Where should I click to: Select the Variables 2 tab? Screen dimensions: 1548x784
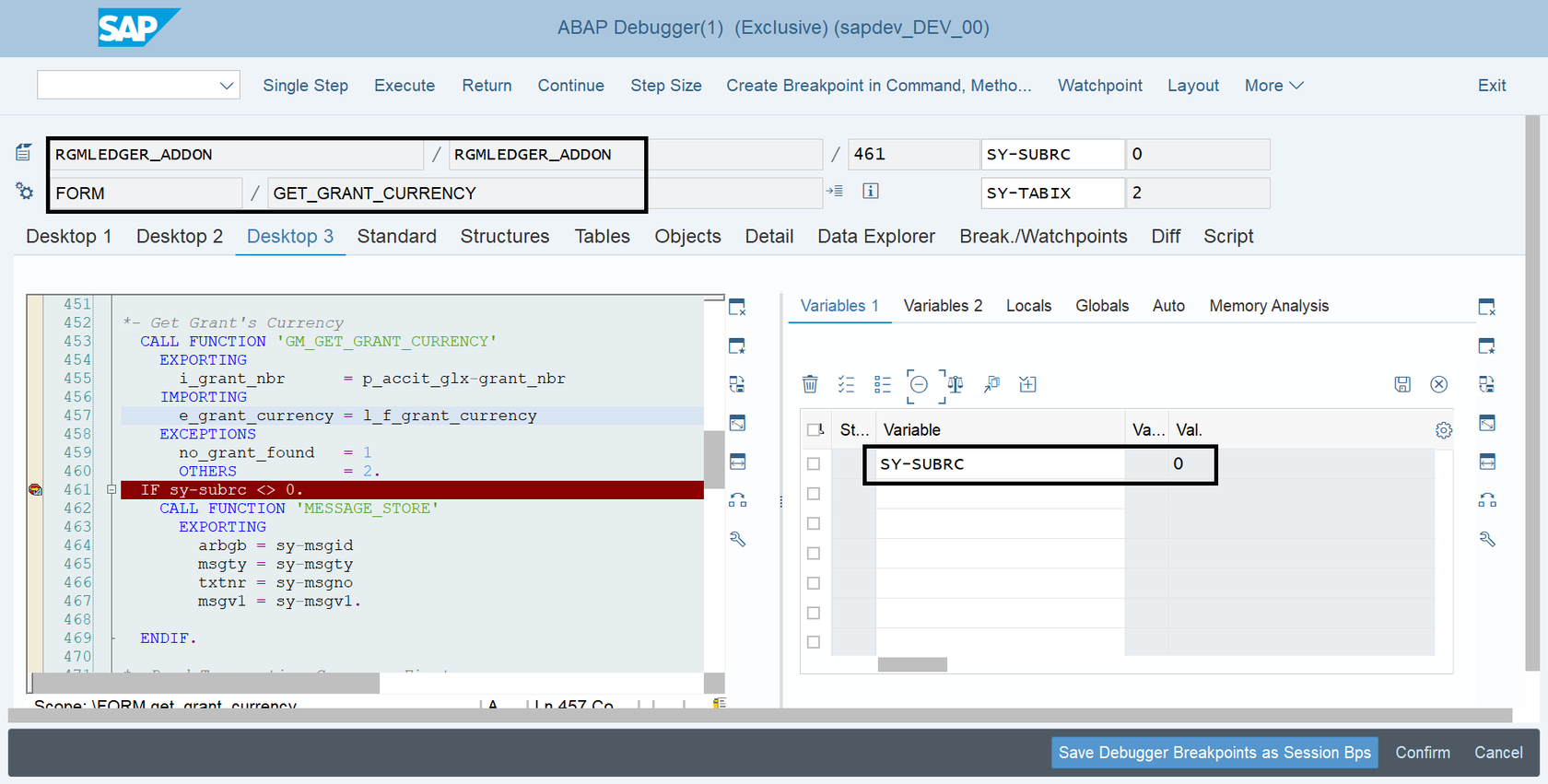(943, 306)
